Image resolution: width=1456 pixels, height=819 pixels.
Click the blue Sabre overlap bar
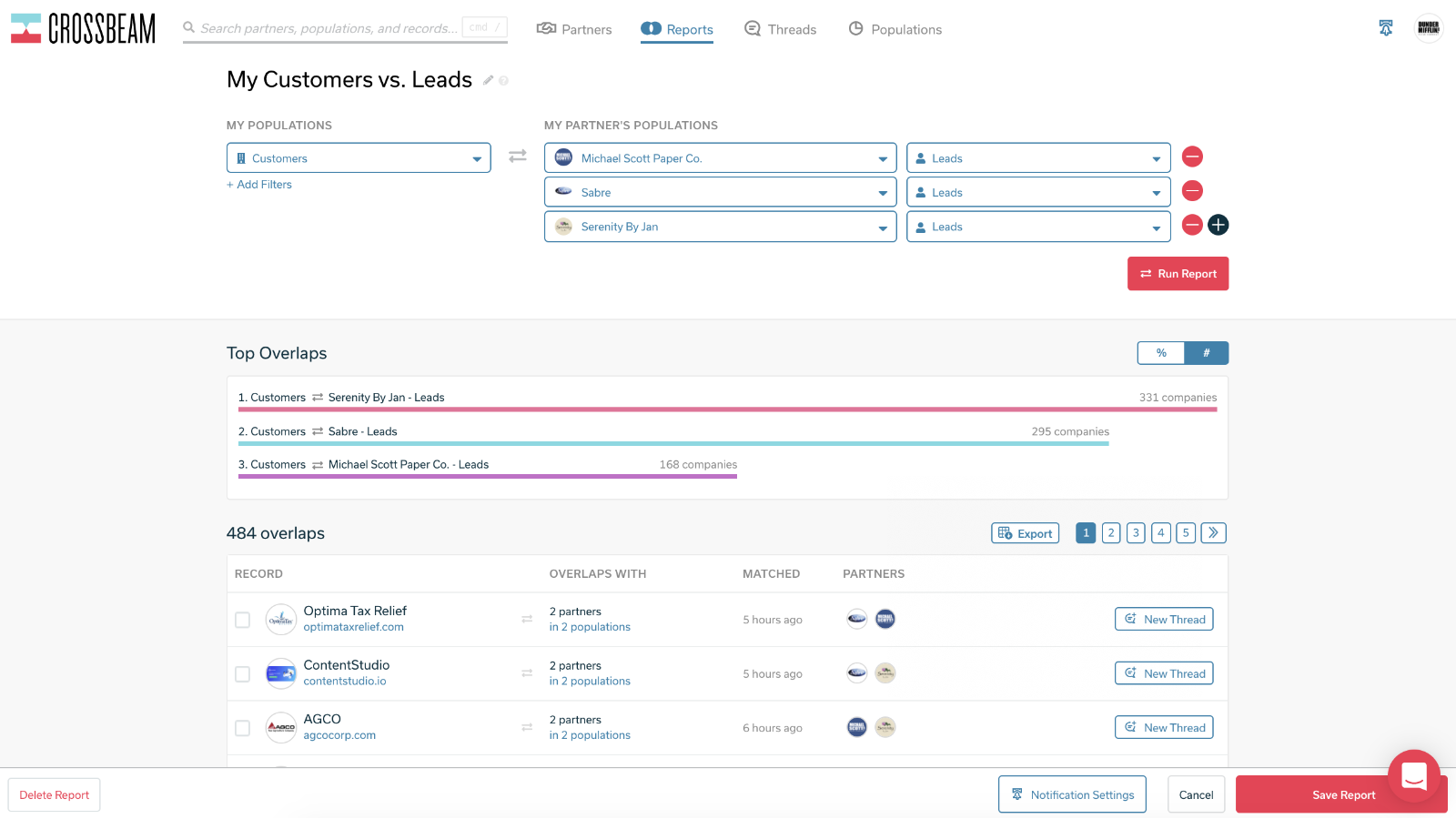click(x=673, y=443)
